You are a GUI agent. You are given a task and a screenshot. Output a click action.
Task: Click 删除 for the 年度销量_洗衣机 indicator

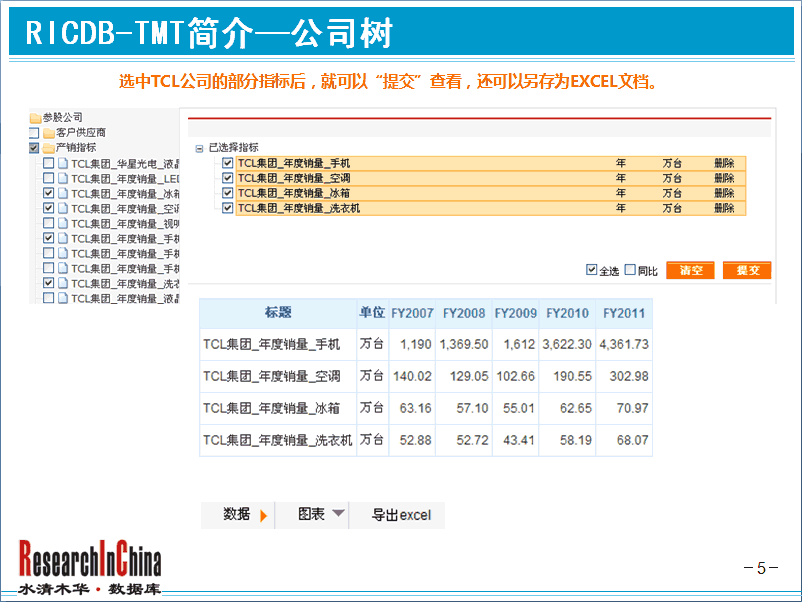coord(724,208)
